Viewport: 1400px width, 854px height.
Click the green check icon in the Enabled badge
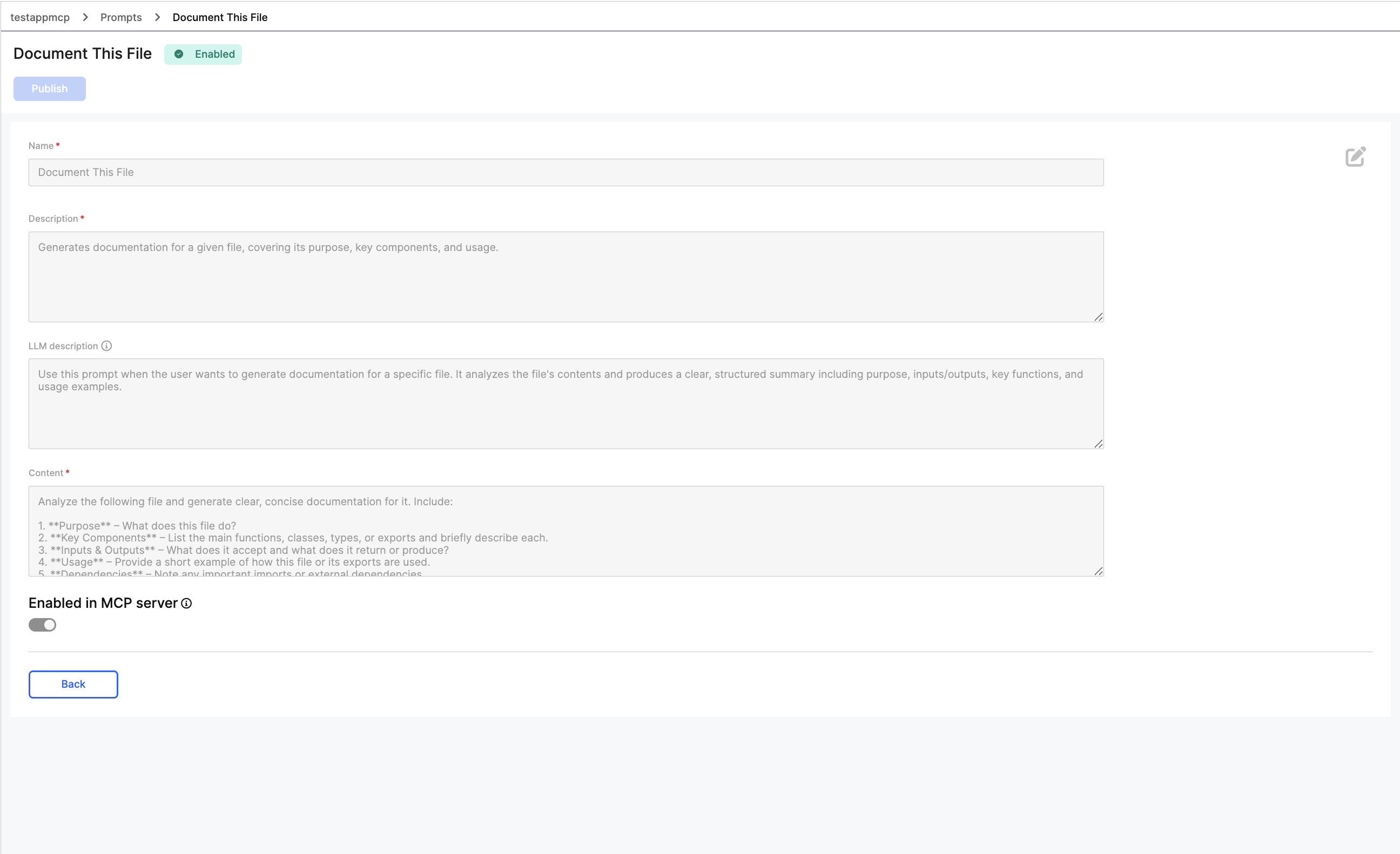tap(179, 54)
